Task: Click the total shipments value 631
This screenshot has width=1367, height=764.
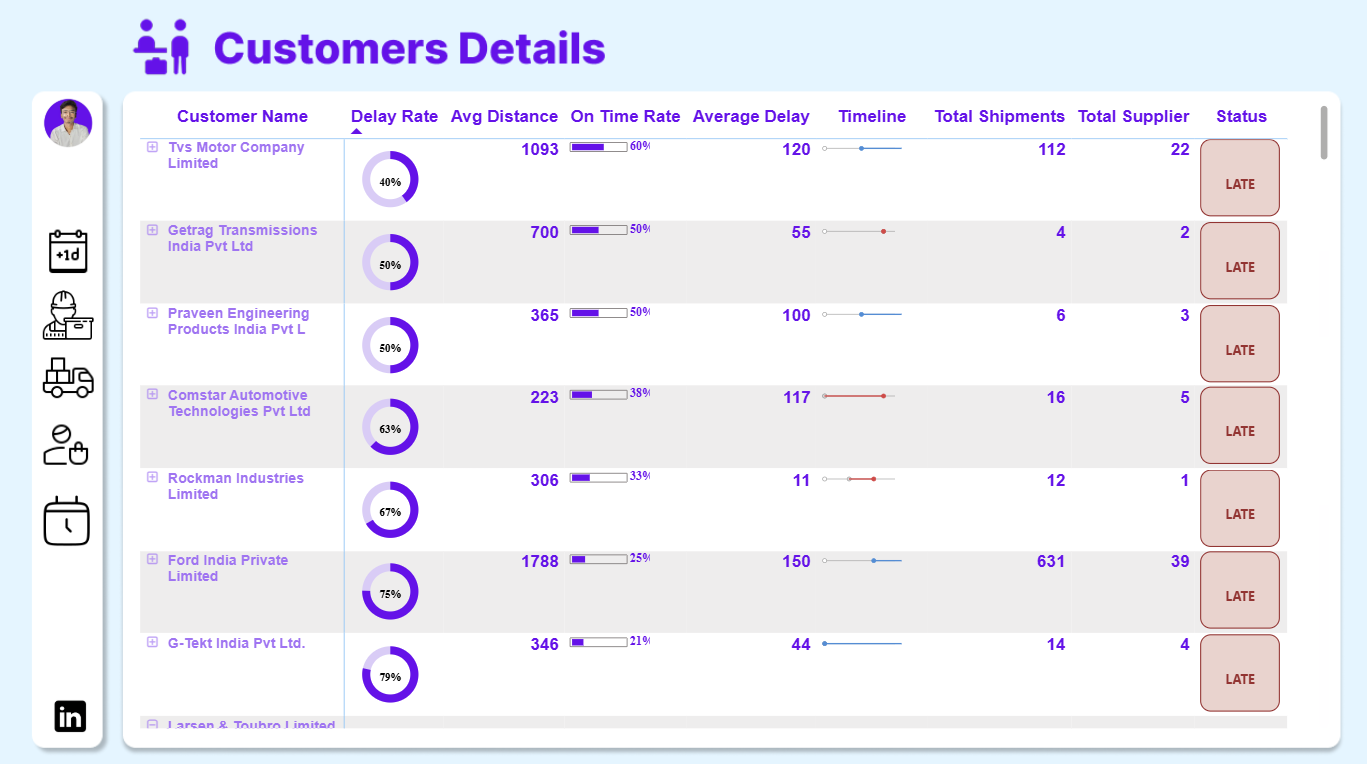Action: coord(1051,562)
